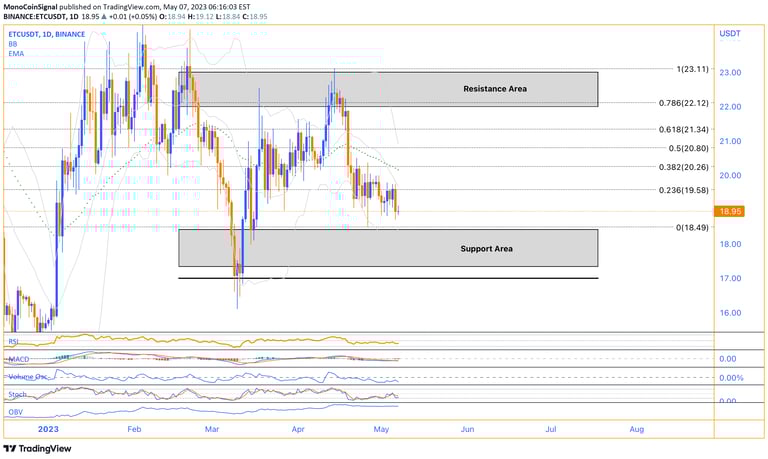The height and width of the screenshot is (459, 768).
Task: Click the TradingView logo at bottom left
Action: [37, 448]
